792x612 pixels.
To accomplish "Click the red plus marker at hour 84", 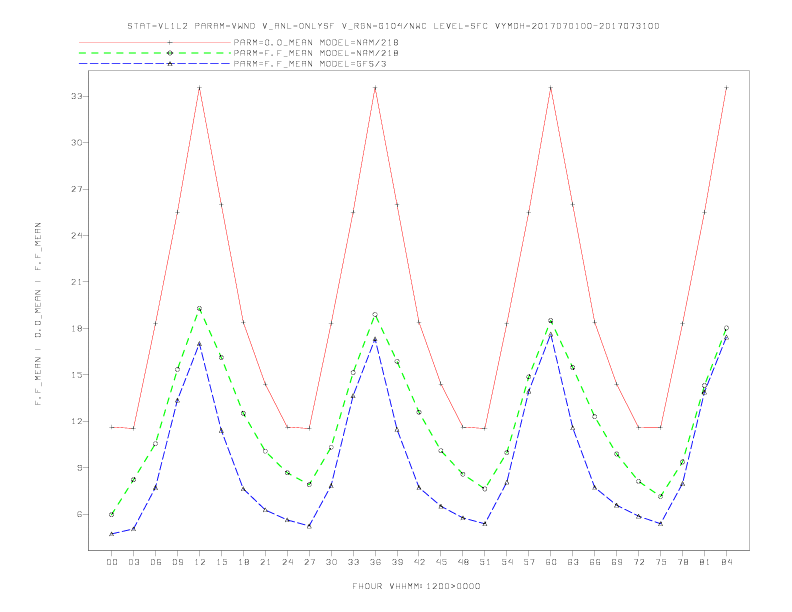I will [726, 88].
